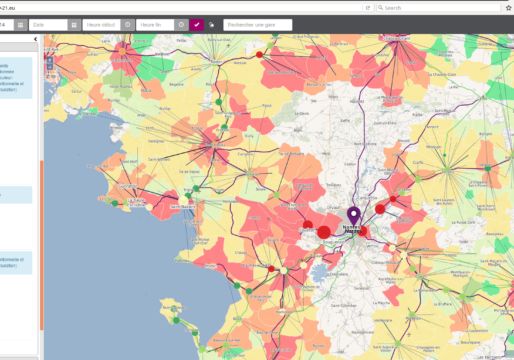Focus the Rechercher une gare field

click(258, 25)
